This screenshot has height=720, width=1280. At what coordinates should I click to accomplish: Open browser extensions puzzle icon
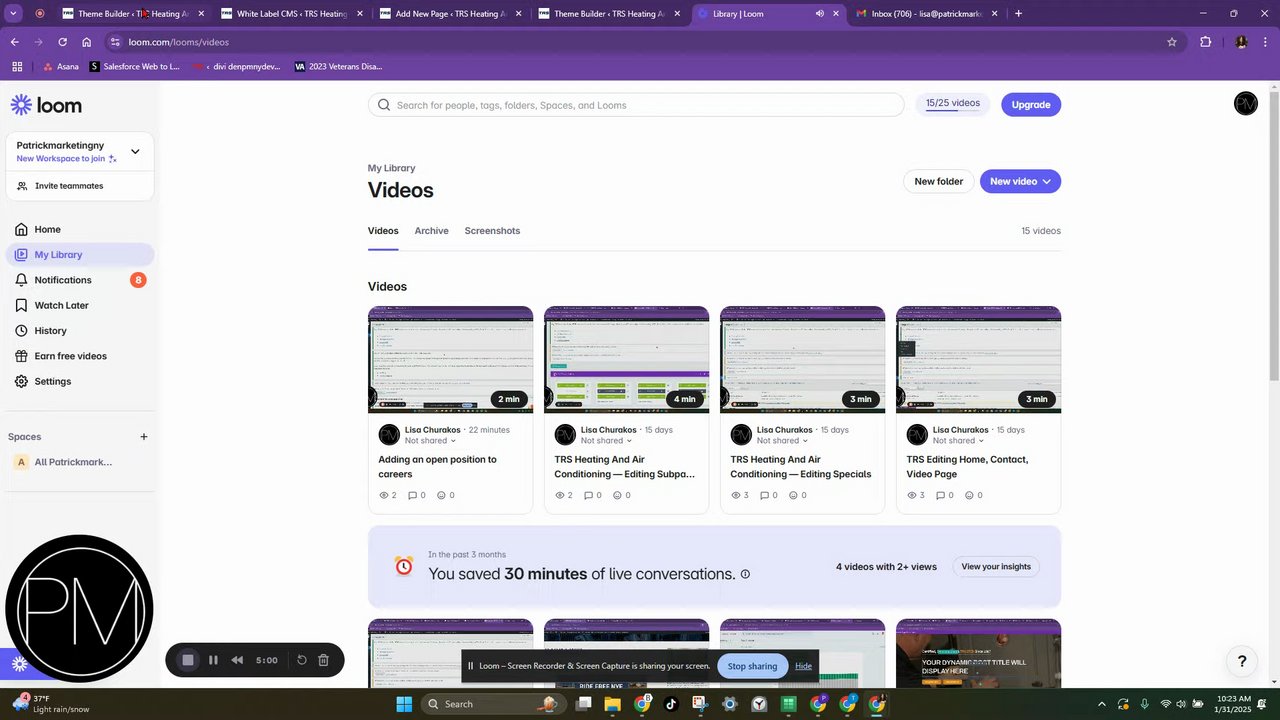(1205, 42)
